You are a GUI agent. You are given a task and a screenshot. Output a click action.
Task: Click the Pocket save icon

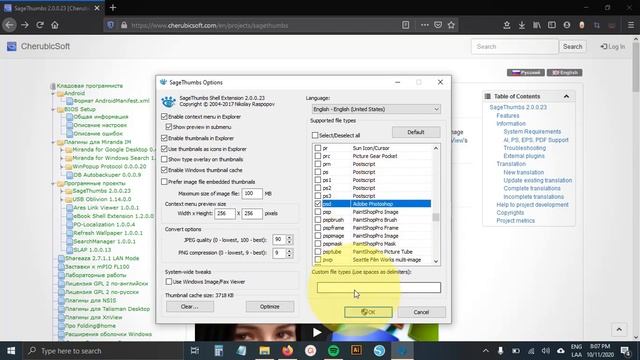(438, 25)
